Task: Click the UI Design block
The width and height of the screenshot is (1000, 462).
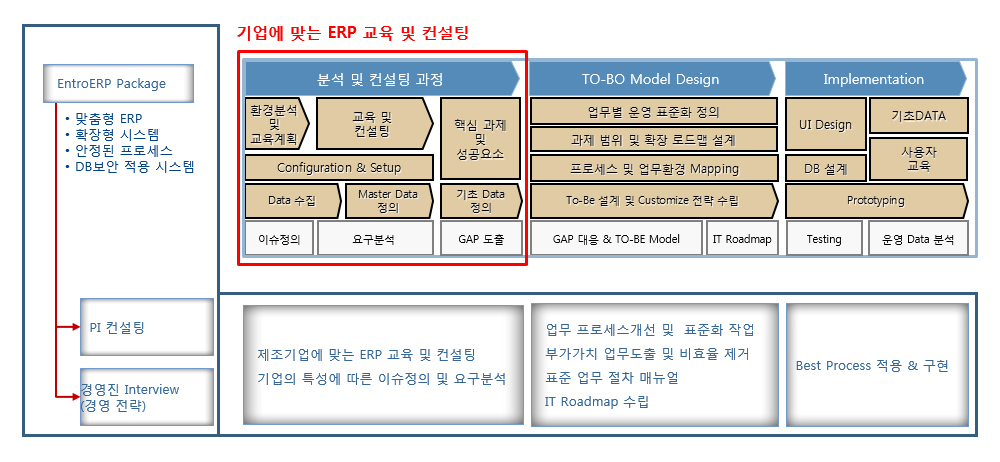Action: pos(825,124)
